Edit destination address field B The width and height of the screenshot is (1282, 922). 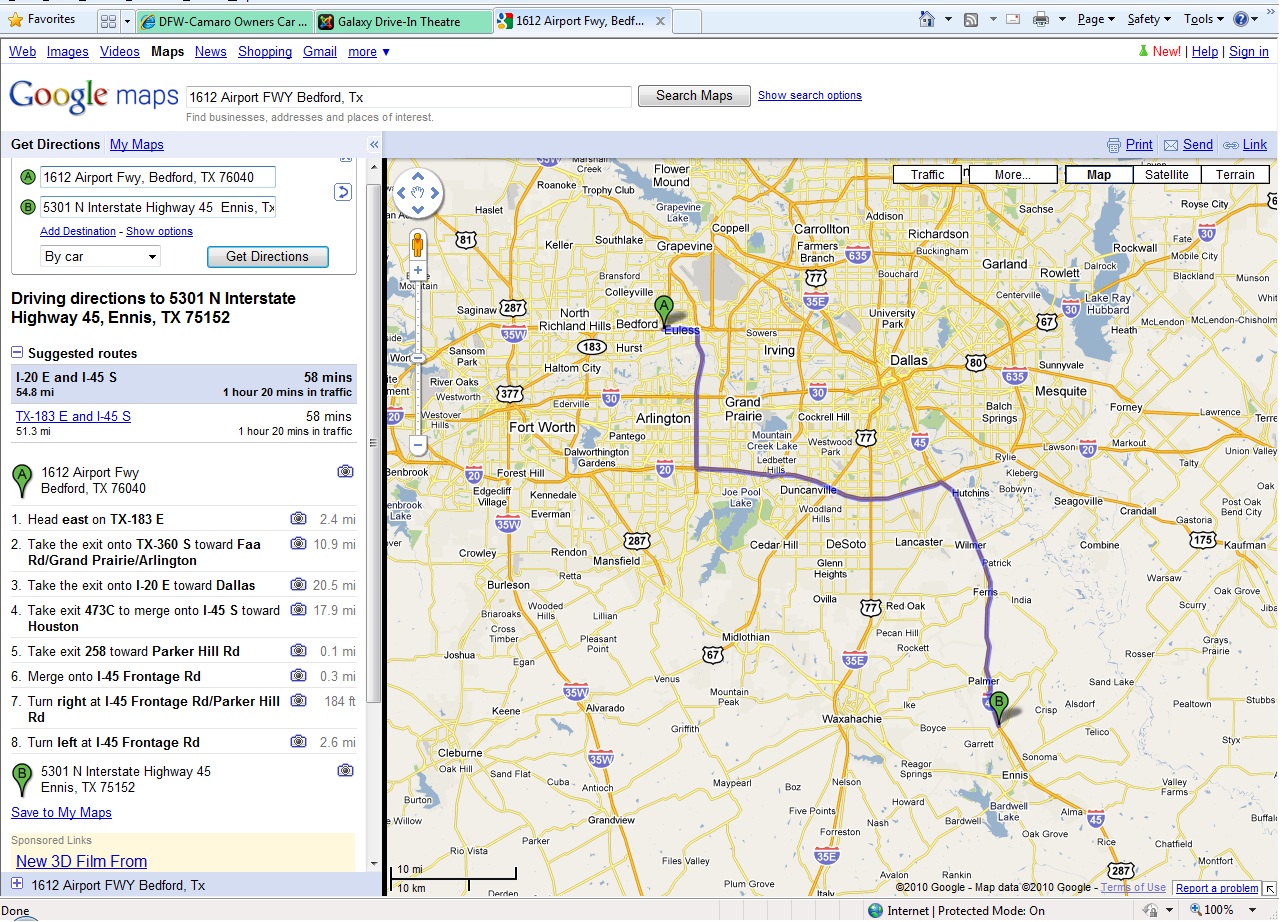pyautogui.click(x=157, y=207)
